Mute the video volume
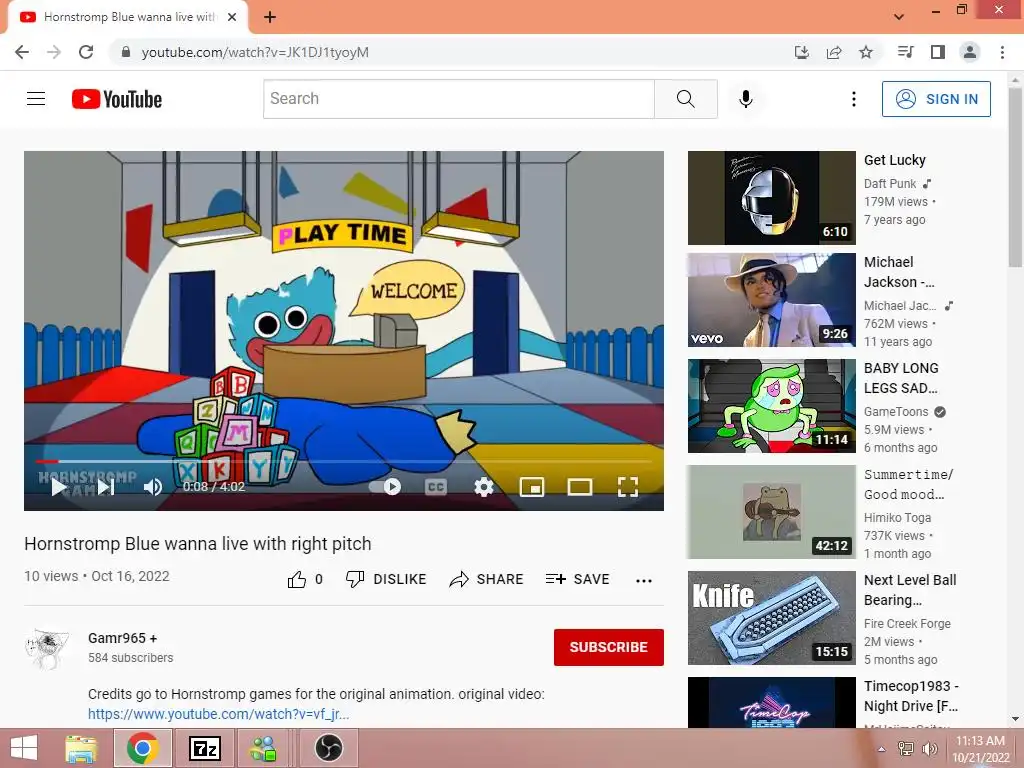 [153, 487]
